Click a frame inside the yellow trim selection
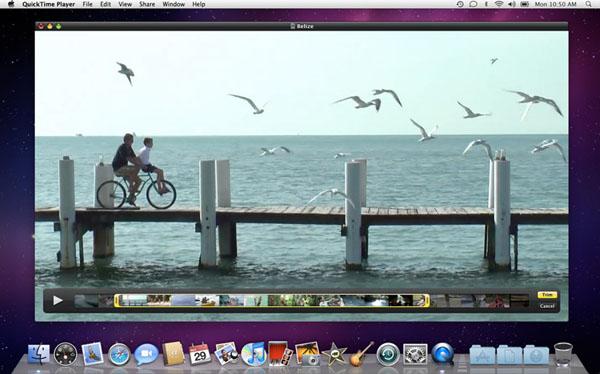The width and height of the screenshot is (600, 374). coord(272,301)
